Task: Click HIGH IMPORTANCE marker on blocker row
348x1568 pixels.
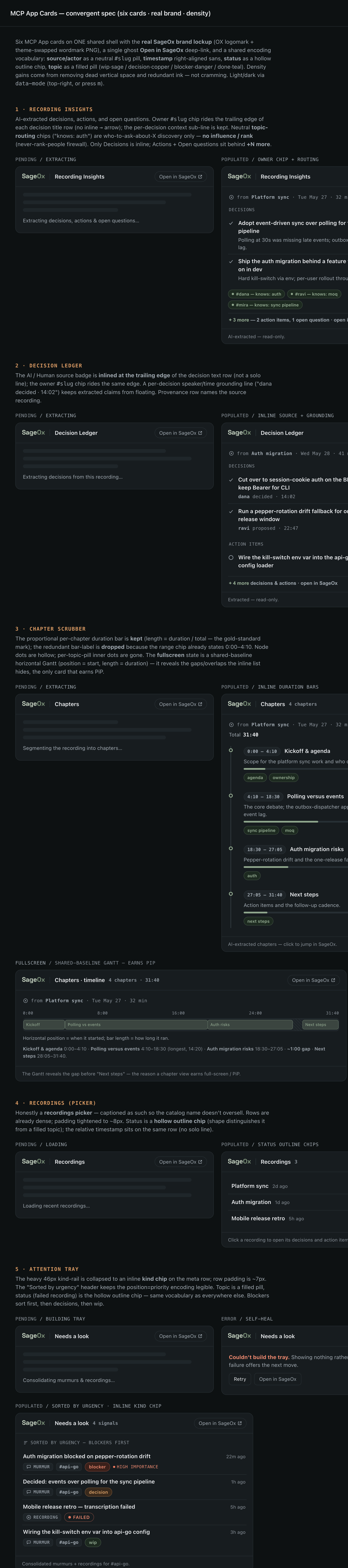Action: pyautogui.click(x=135, y=1467)
